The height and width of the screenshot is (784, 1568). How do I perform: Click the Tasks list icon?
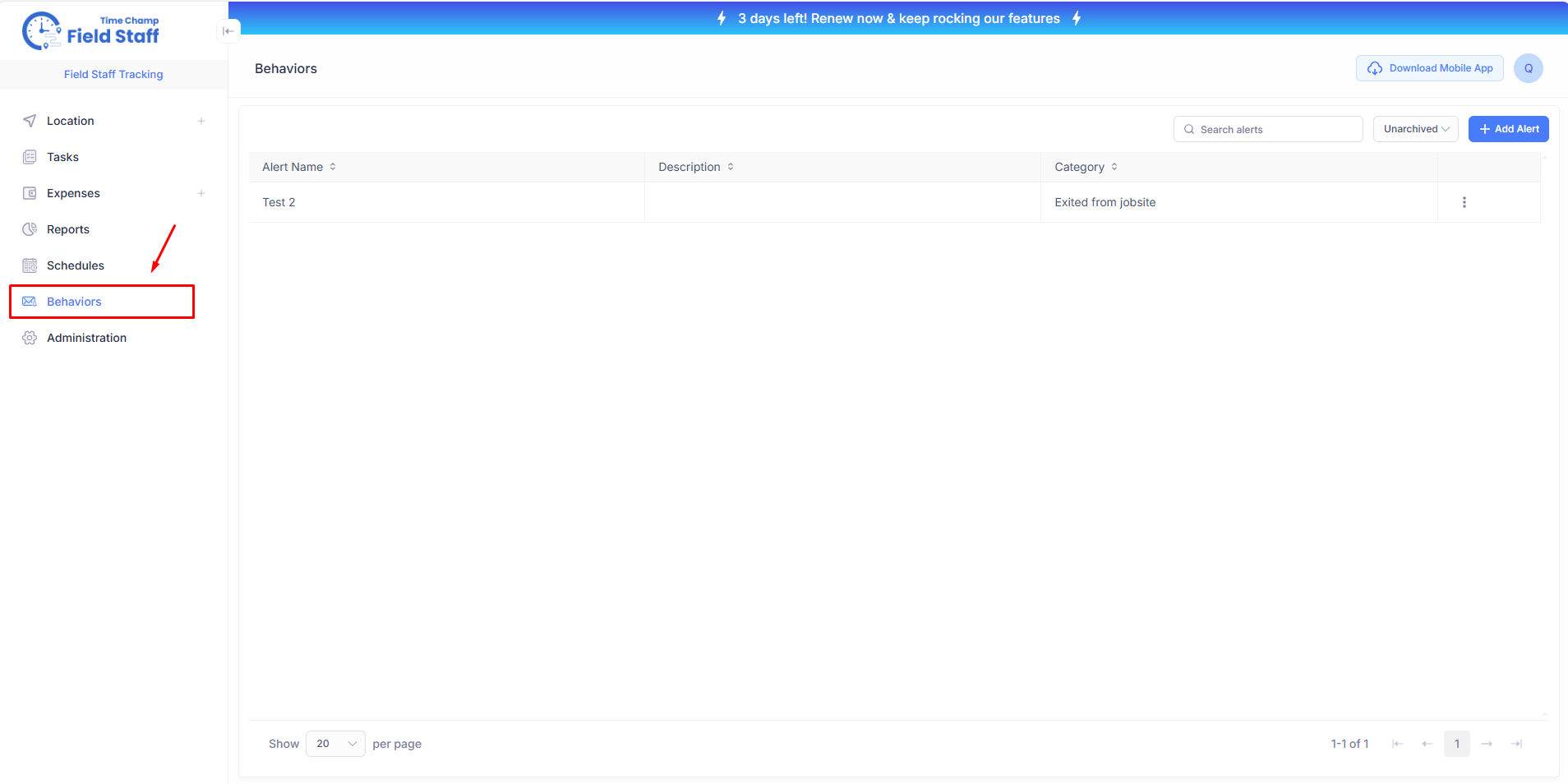click(x=30, y=157)
